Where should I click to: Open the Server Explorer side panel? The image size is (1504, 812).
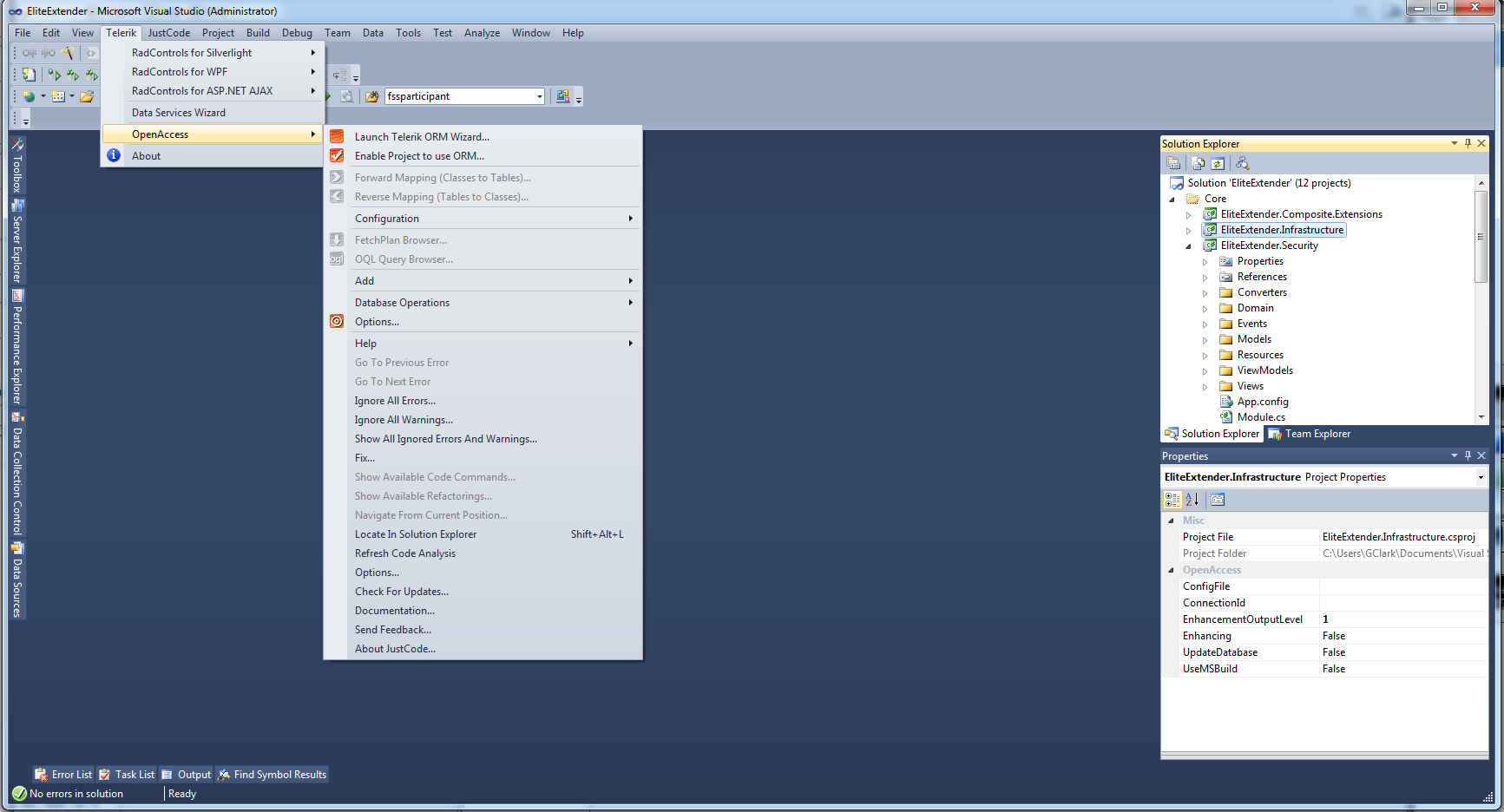coord(17,241)
